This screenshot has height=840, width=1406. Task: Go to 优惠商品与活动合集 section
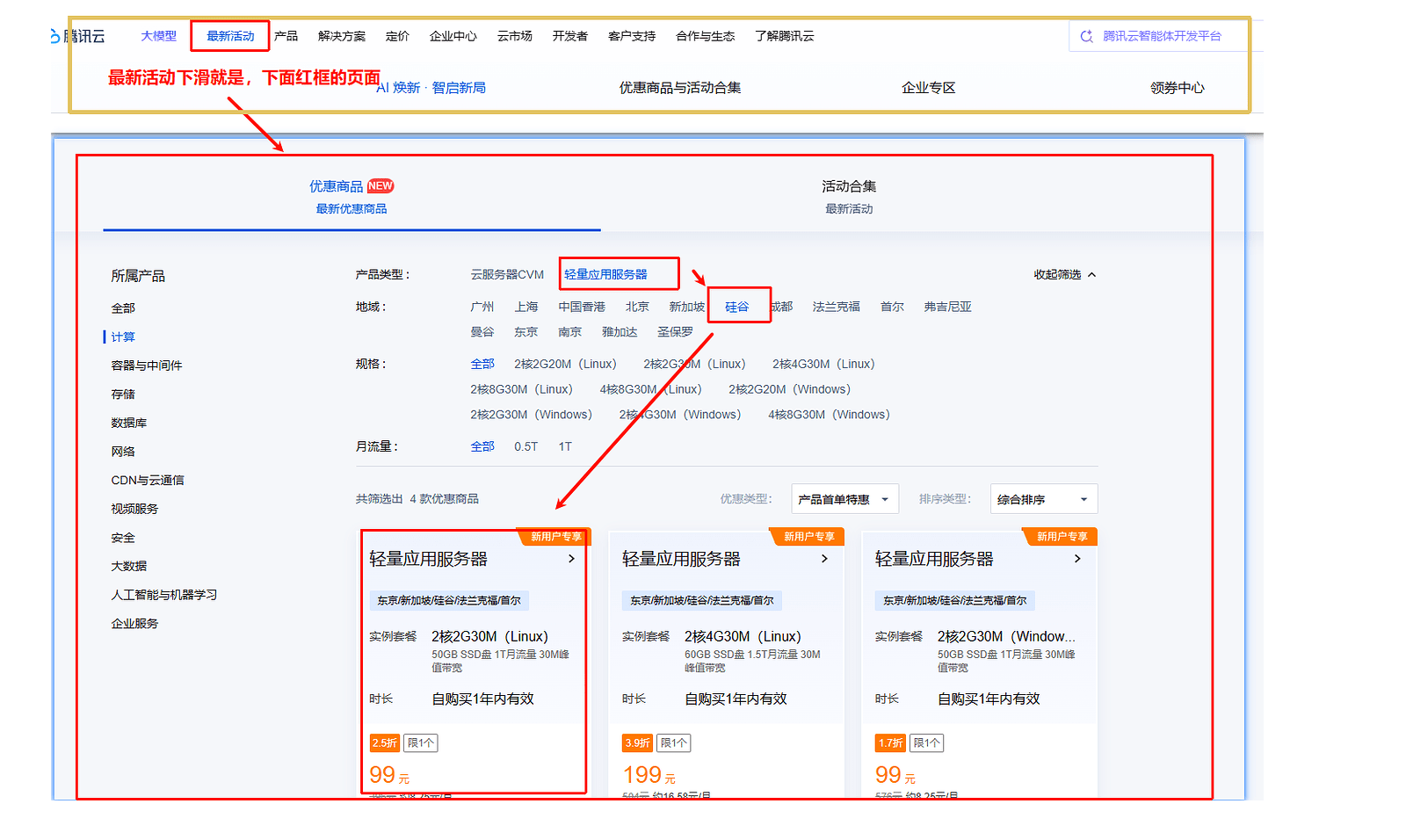[x=680, y=88]
